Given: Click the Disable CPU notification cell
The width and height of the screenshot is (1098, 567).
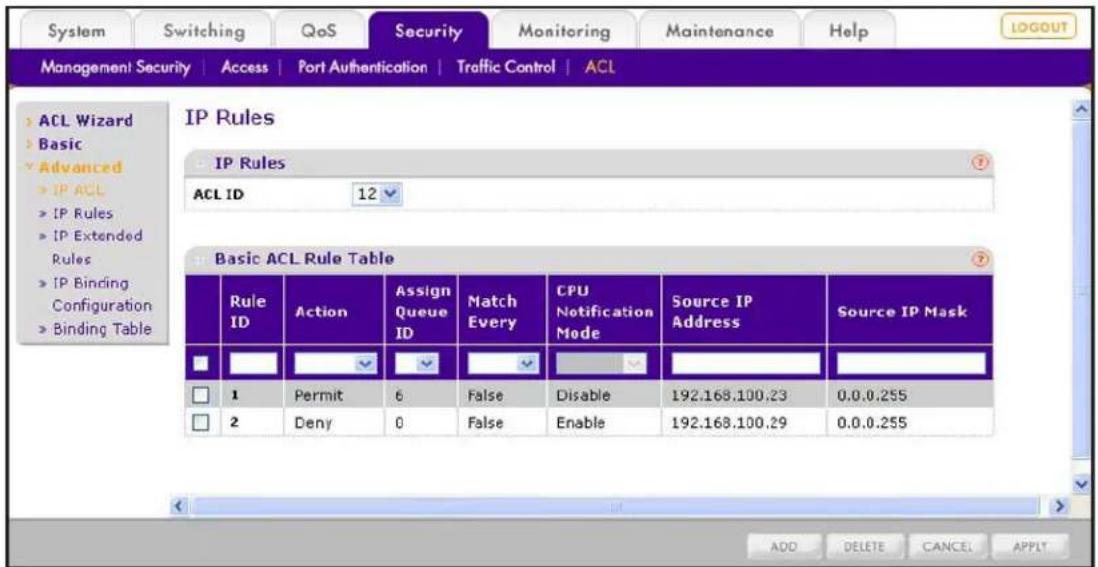Looking at the screenshot, I should 604,396.
